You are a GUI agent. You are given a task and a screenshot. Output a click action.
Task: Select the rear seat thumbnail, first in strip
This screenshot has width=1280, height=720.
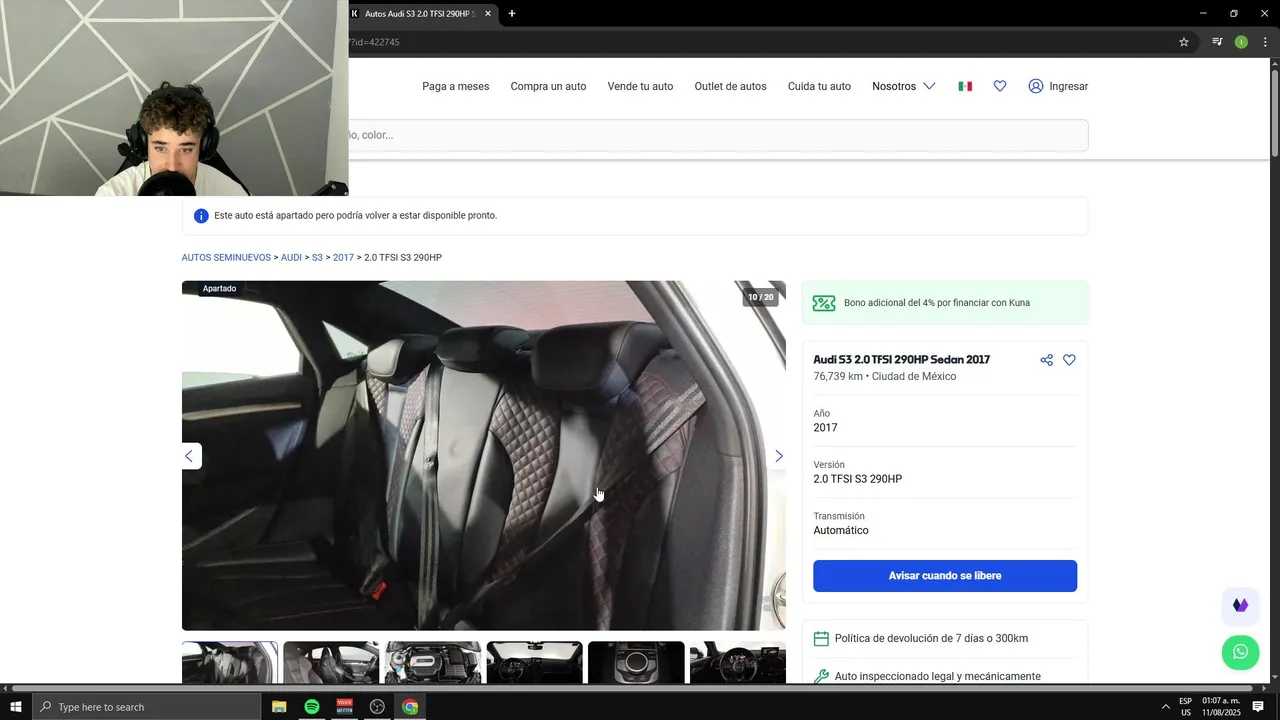(x=230, y=663)
